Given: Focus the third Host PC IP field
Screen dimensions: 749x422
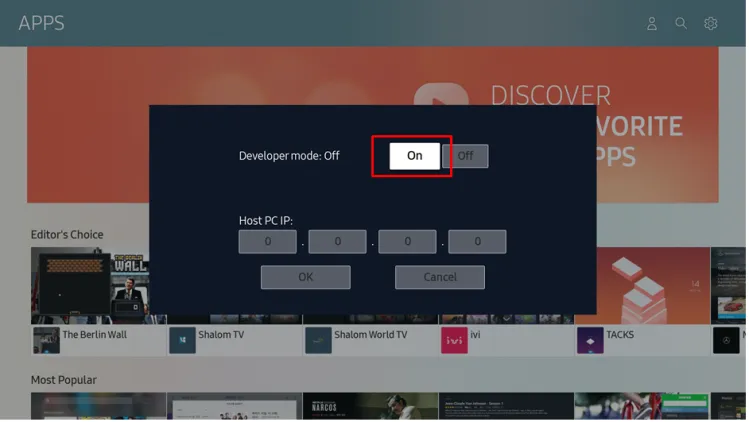Looking at the screenshot, I should click(x=407, y=242).
